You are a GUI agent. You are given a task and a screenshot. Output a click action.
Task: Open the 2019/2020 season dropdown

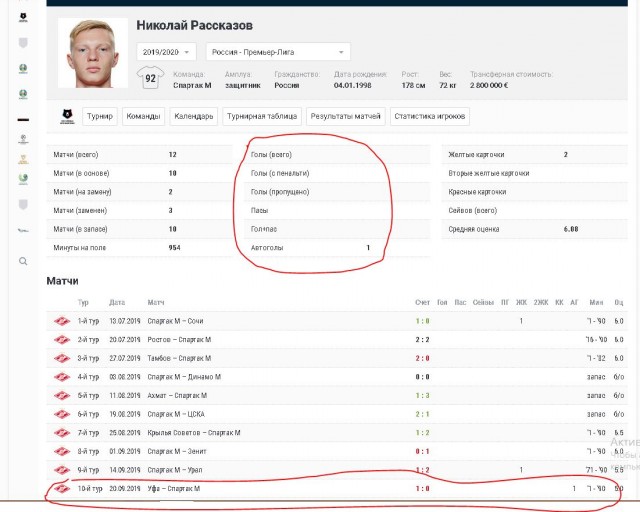[166, 52]
